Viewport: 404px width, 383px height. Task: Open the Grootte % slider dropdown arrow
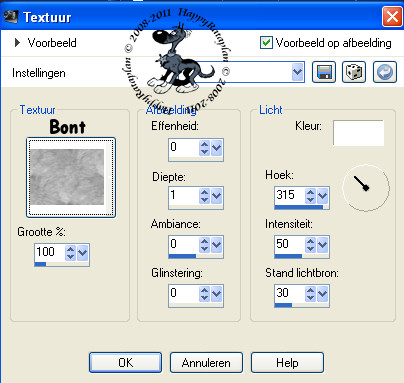(x=83, y=253)
